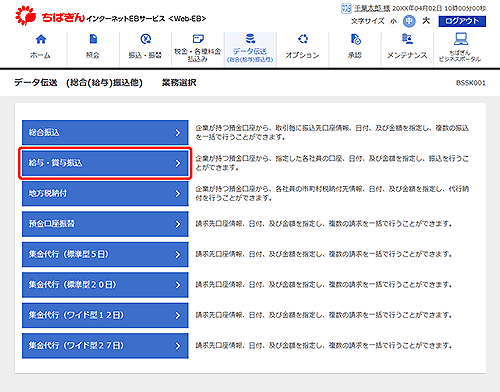Click the chevron on 地方税納付 row

tap(178, 194)
